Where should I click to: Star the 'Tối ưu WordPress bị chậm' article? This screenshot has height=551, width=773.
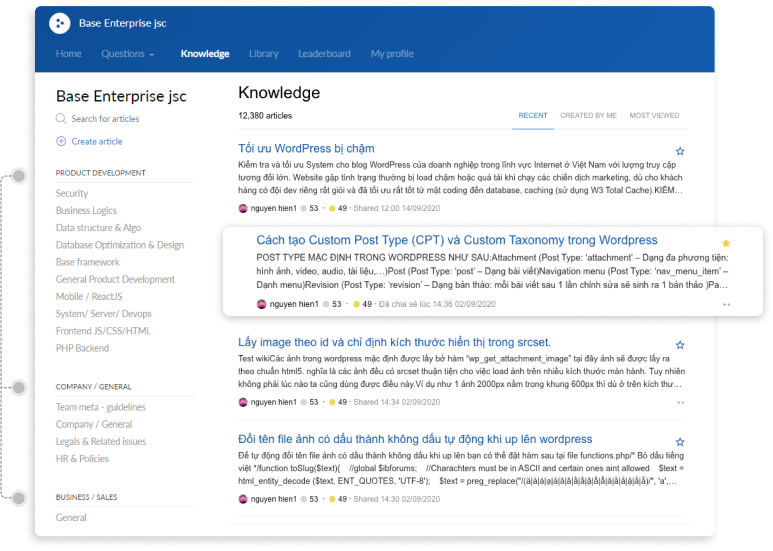click(680, 151)
